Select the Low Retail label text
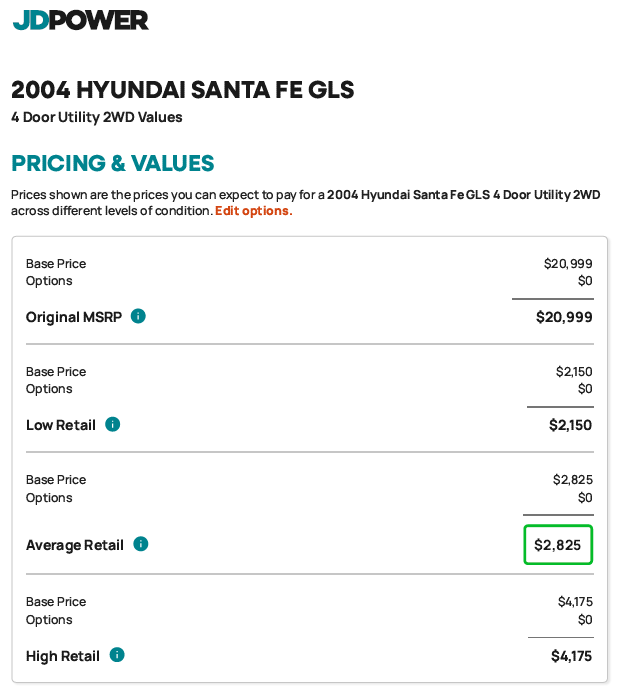622x700 pixels. [x=61, y=425]
